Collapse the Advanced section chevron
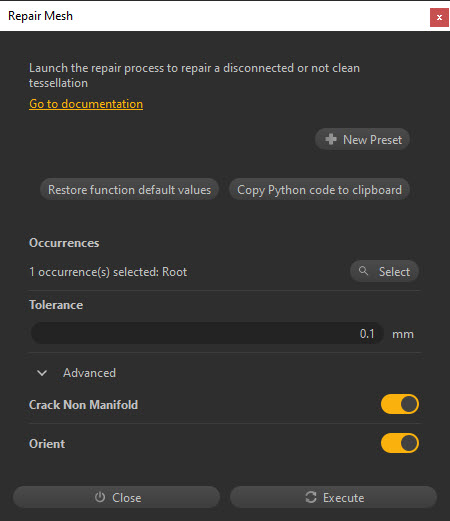Image resolution: width=450 pixels, height=521 pixels. click(x=42, y=373)
